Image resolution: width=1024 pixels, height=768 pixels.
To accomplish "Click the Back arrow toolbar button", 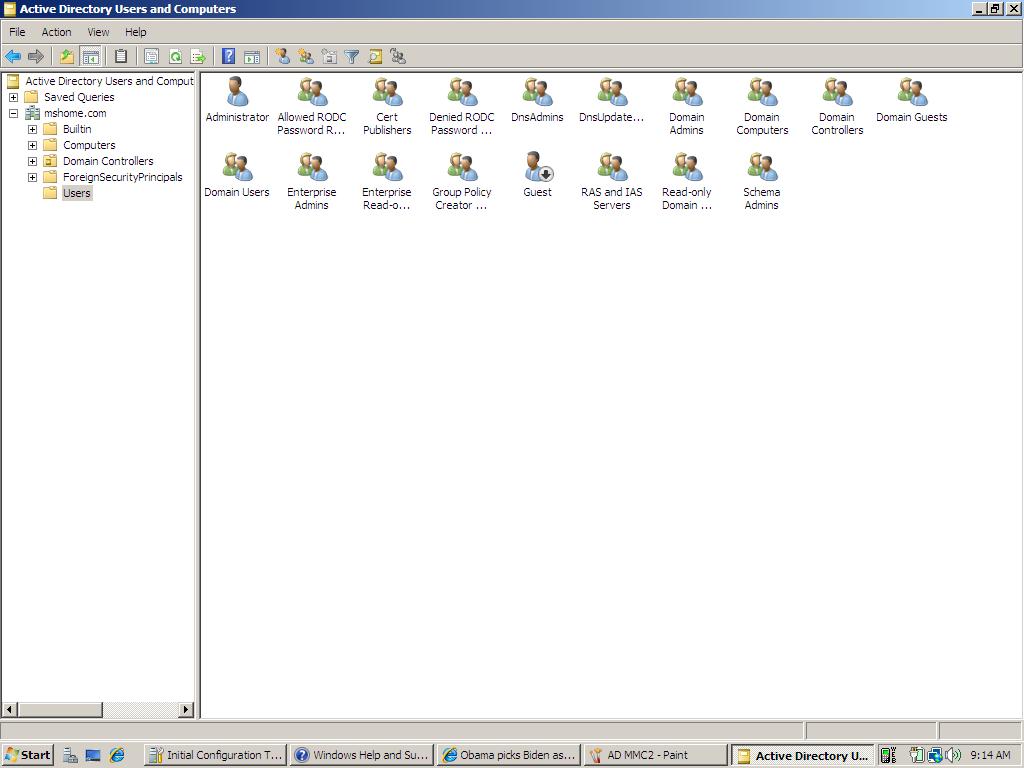I will click(x=13, y=57).
